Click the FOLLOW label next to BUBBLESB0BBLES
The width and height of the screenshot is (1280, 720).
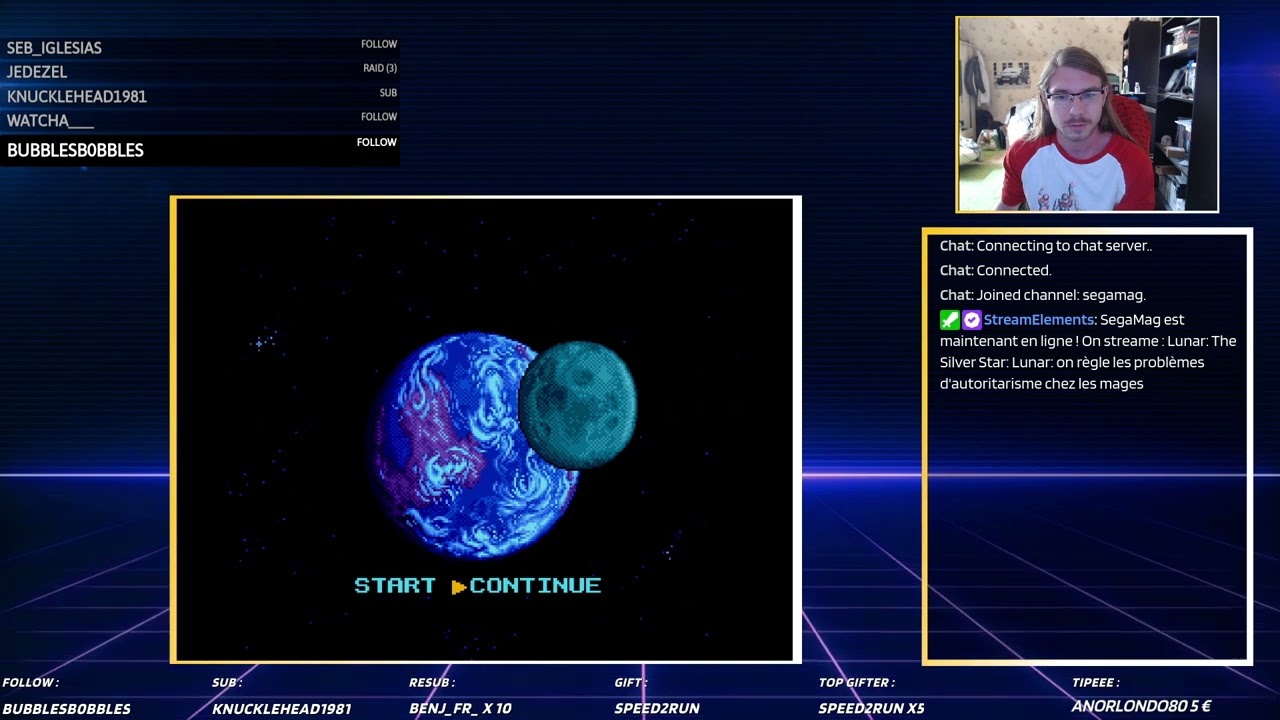coord(377,142)
